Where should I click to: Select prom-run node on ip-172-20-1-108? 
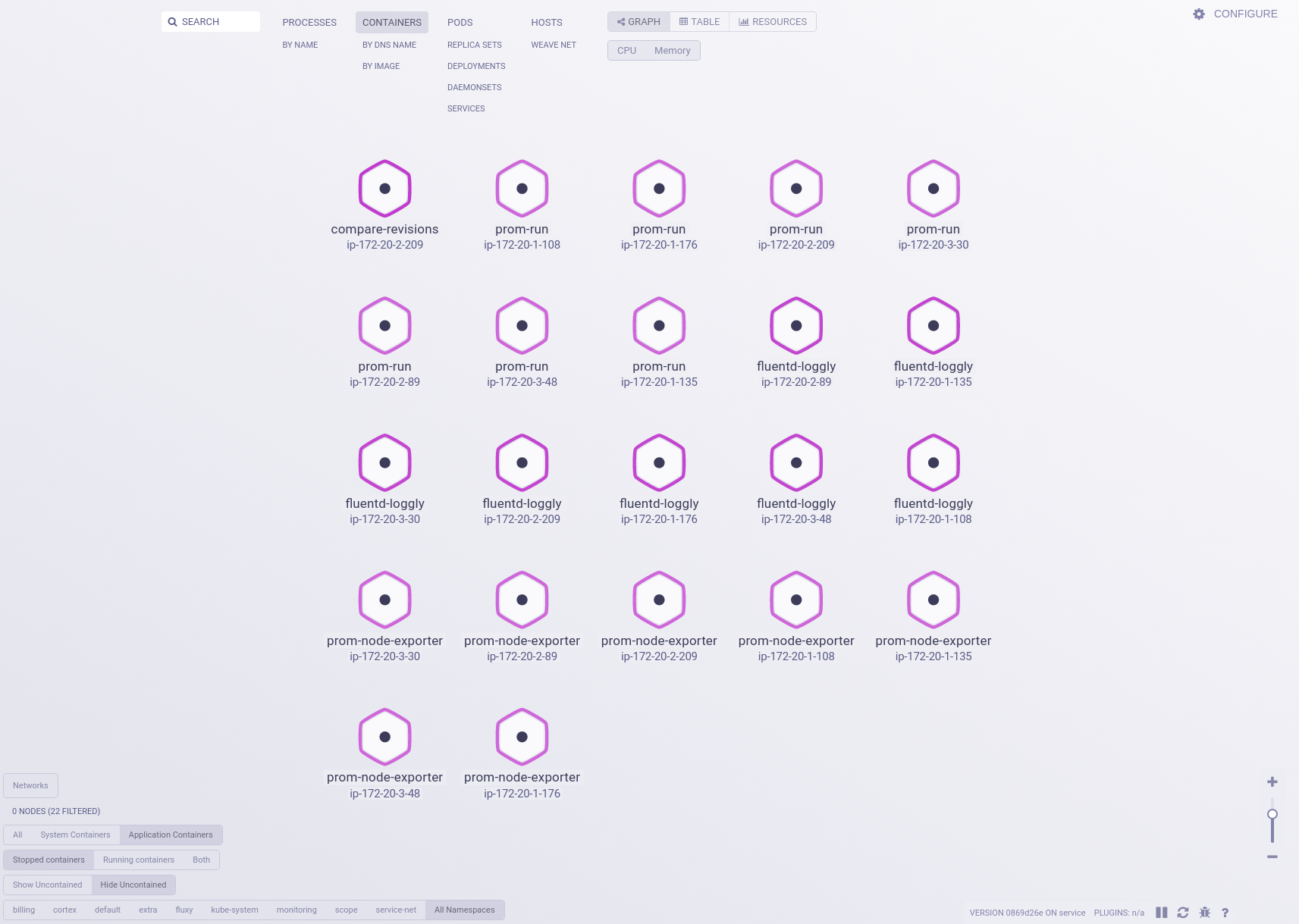coord(522,189)
